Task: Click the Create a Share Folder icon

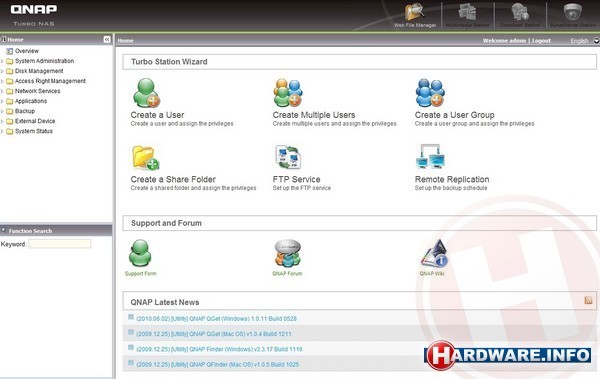Action: click(145, 157)
